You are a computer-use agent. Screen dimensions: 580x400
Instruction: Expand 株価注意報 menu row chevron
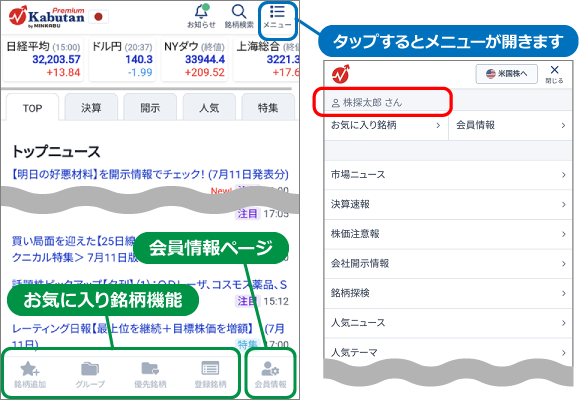point(563,234)
